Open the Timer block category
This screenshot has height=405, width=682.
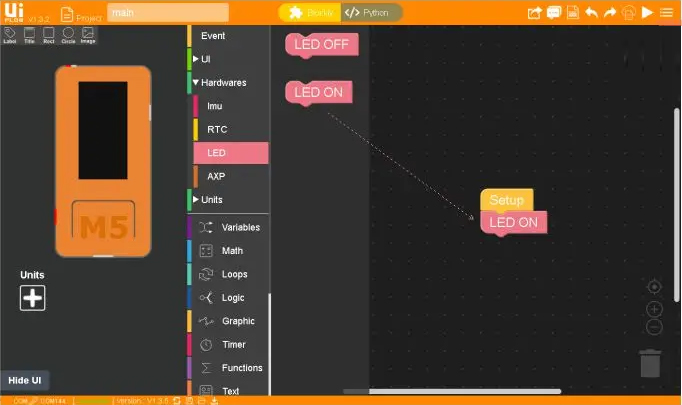point(228,345)
